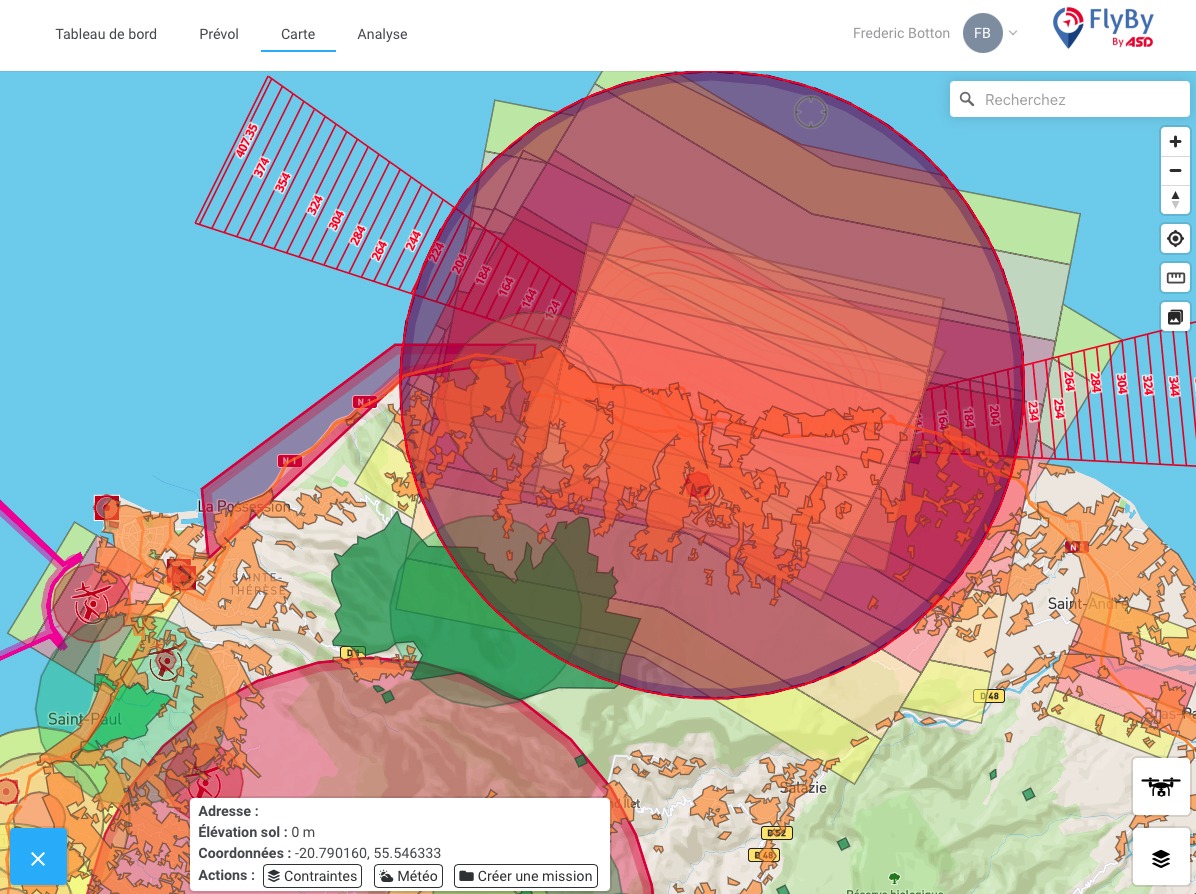This screenshot has height=894, width=1196.
Task: Click the La Possession map label
Action: point(244,506)
